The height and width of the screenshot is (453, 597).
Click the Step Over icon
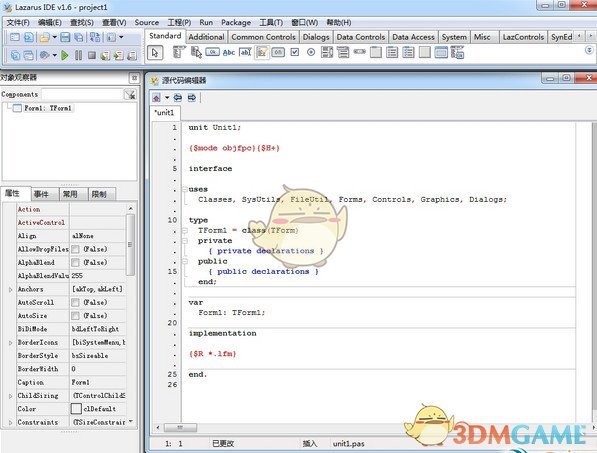click(118, 56)
